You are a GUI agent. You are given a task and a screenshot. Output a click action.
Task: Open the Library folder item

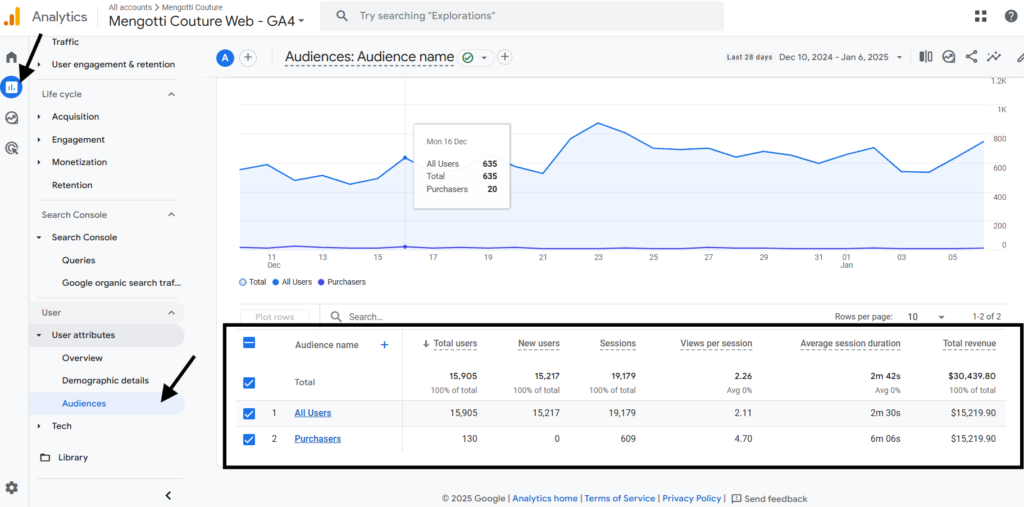tap(64, 457)
